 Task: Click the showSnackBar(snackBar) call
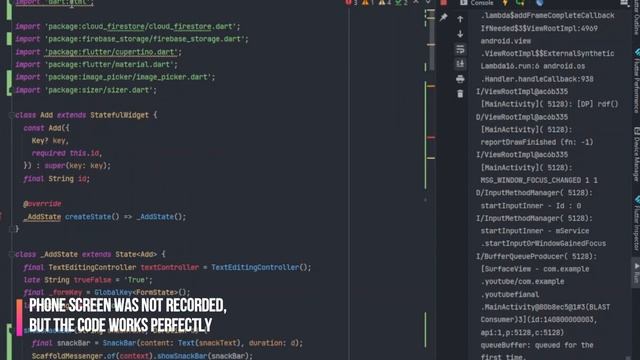coord(204,356)
